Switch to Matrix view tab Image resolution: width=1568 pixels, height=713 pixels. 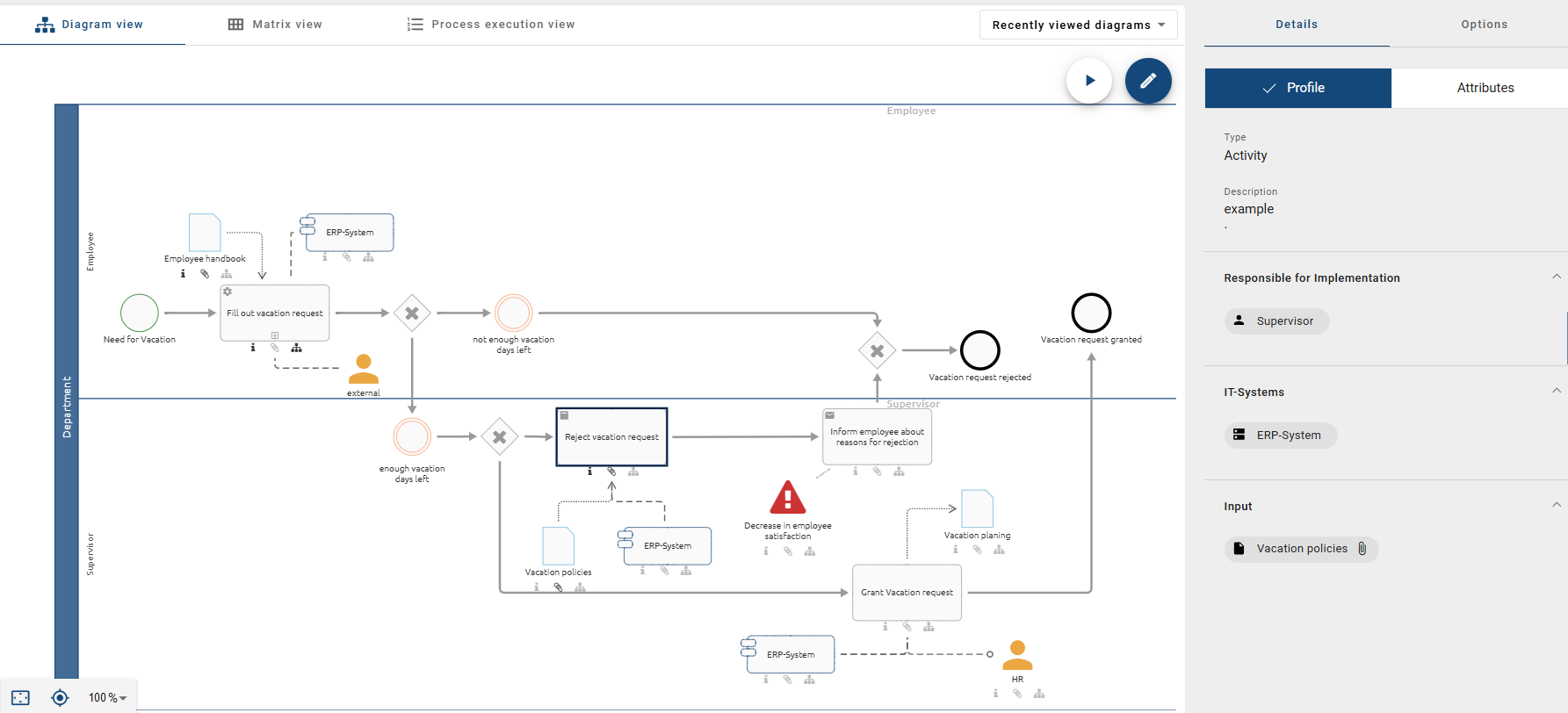[275, 25]
